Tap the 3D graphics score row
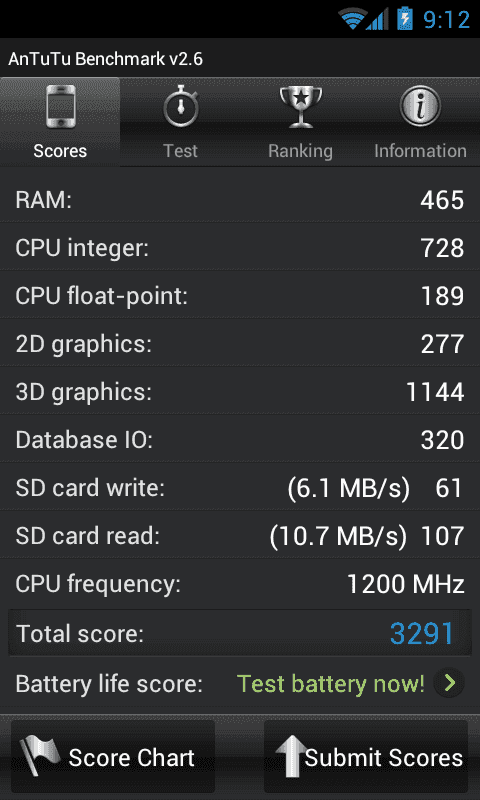Screen dimensions: 480x800 [240, 392]
